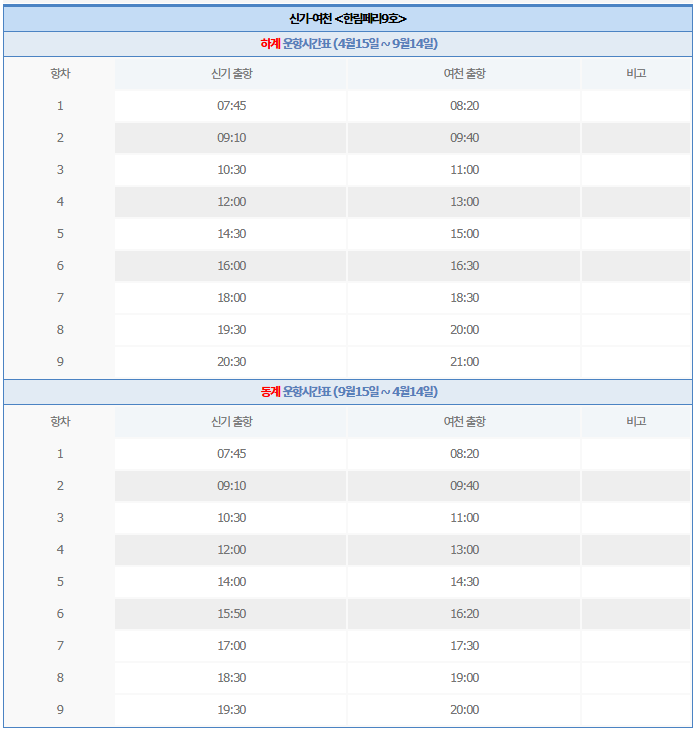Select summer 여천 departure 08:20
Viewport: 697px width, 731px height.
pos(464,106)
